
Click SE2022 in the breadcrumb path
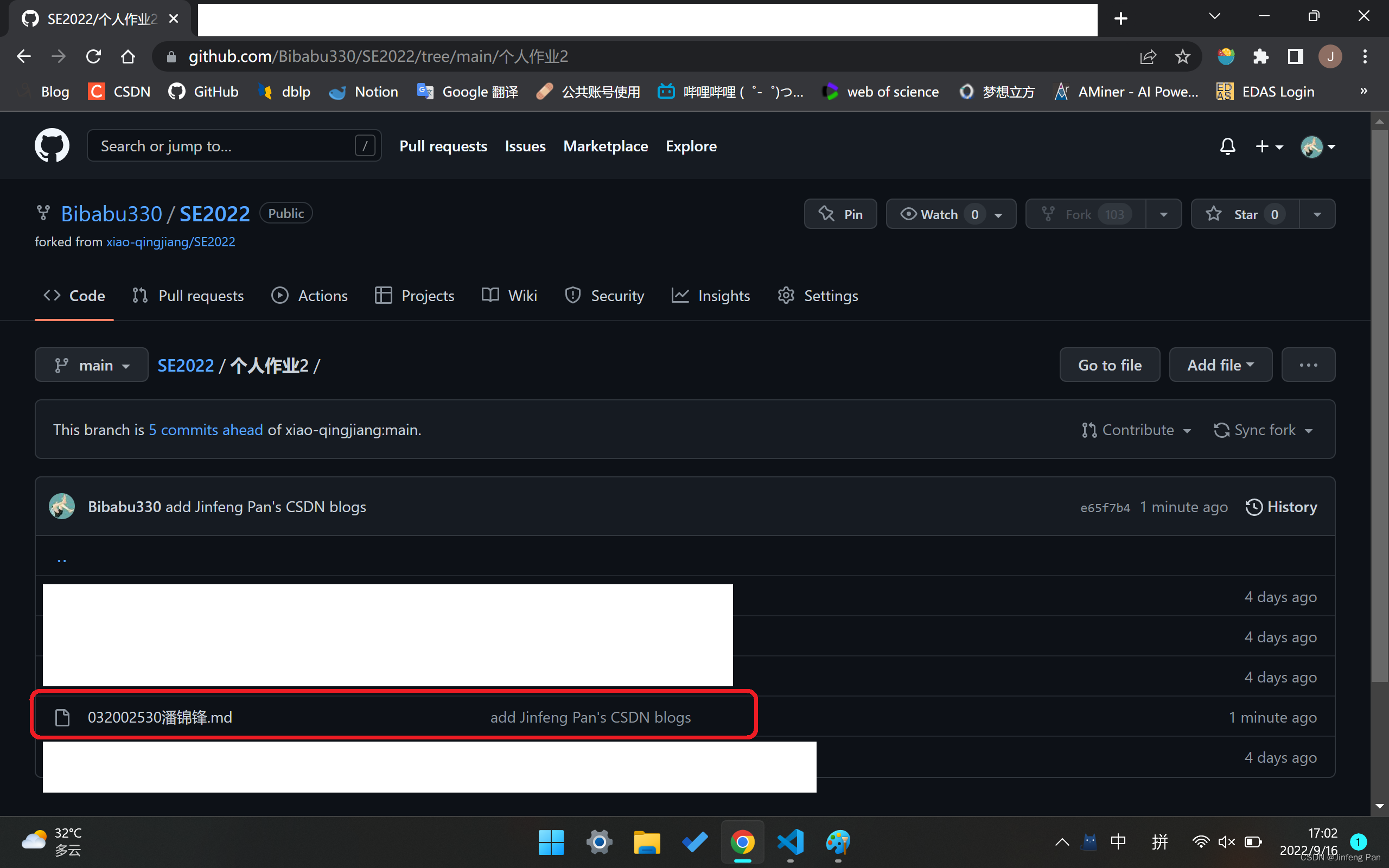186,365
